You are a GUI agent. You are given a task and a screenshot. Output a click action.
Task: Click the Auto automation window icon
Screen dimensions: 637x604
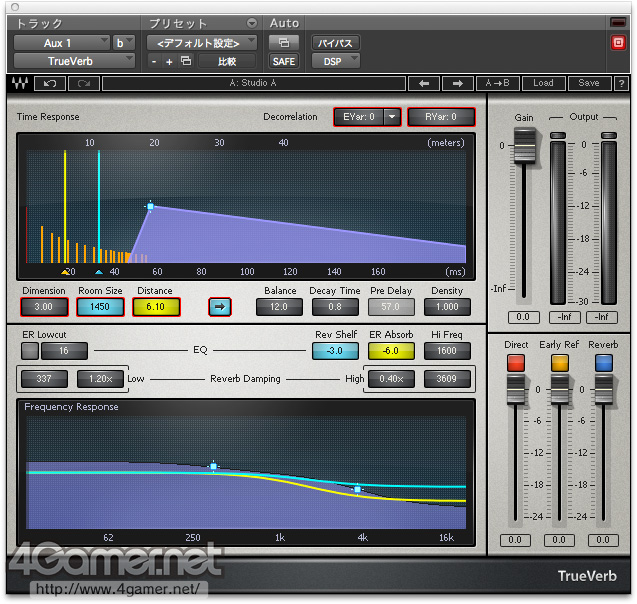[284, 42]
